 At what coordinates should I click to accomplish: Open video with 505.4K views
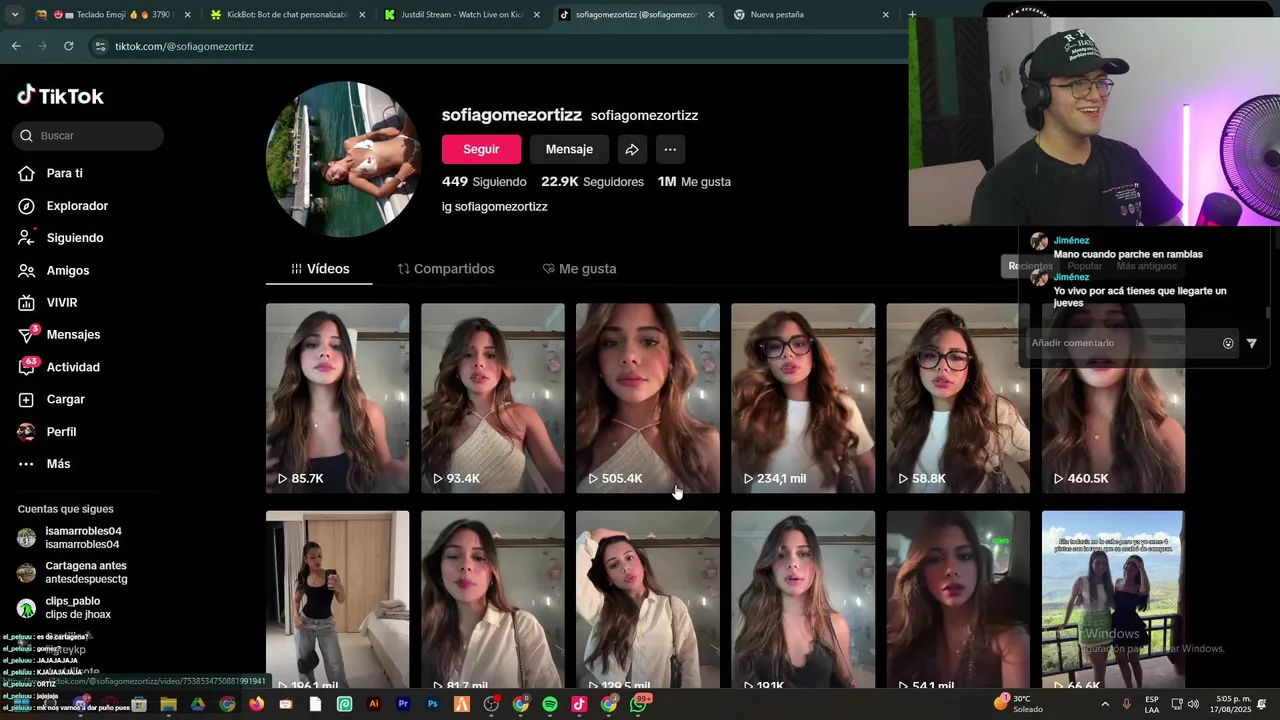point(647,398)
